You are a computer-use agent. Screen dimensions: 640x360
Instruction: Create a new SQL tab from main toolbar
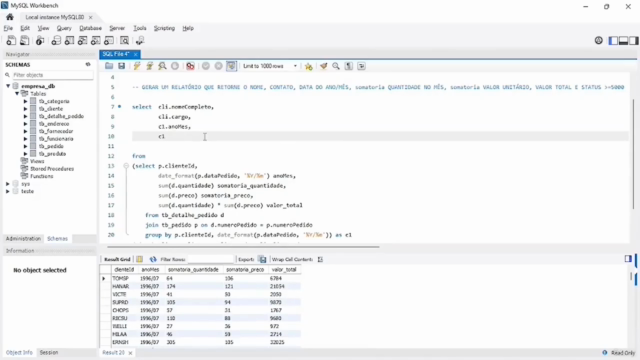[11, 40]
